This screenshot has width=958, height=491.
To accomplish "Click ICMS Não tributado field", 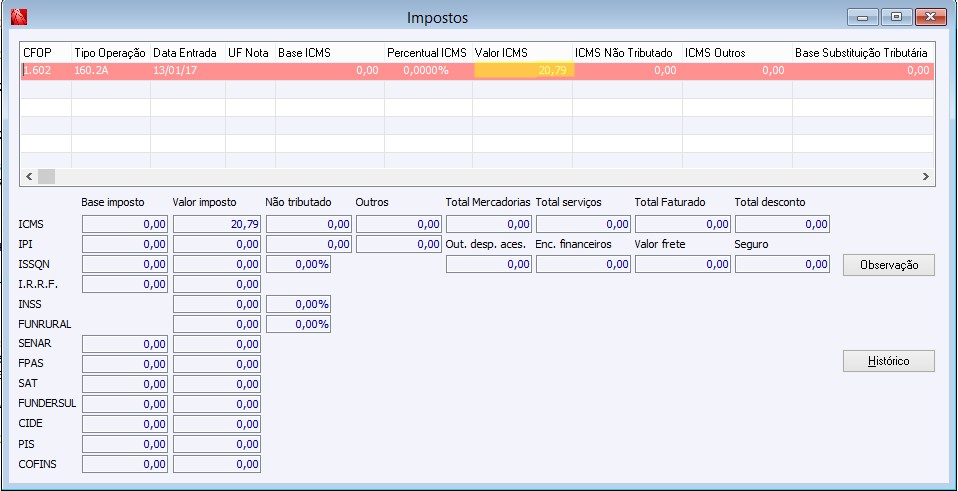I will coord(309,225).
